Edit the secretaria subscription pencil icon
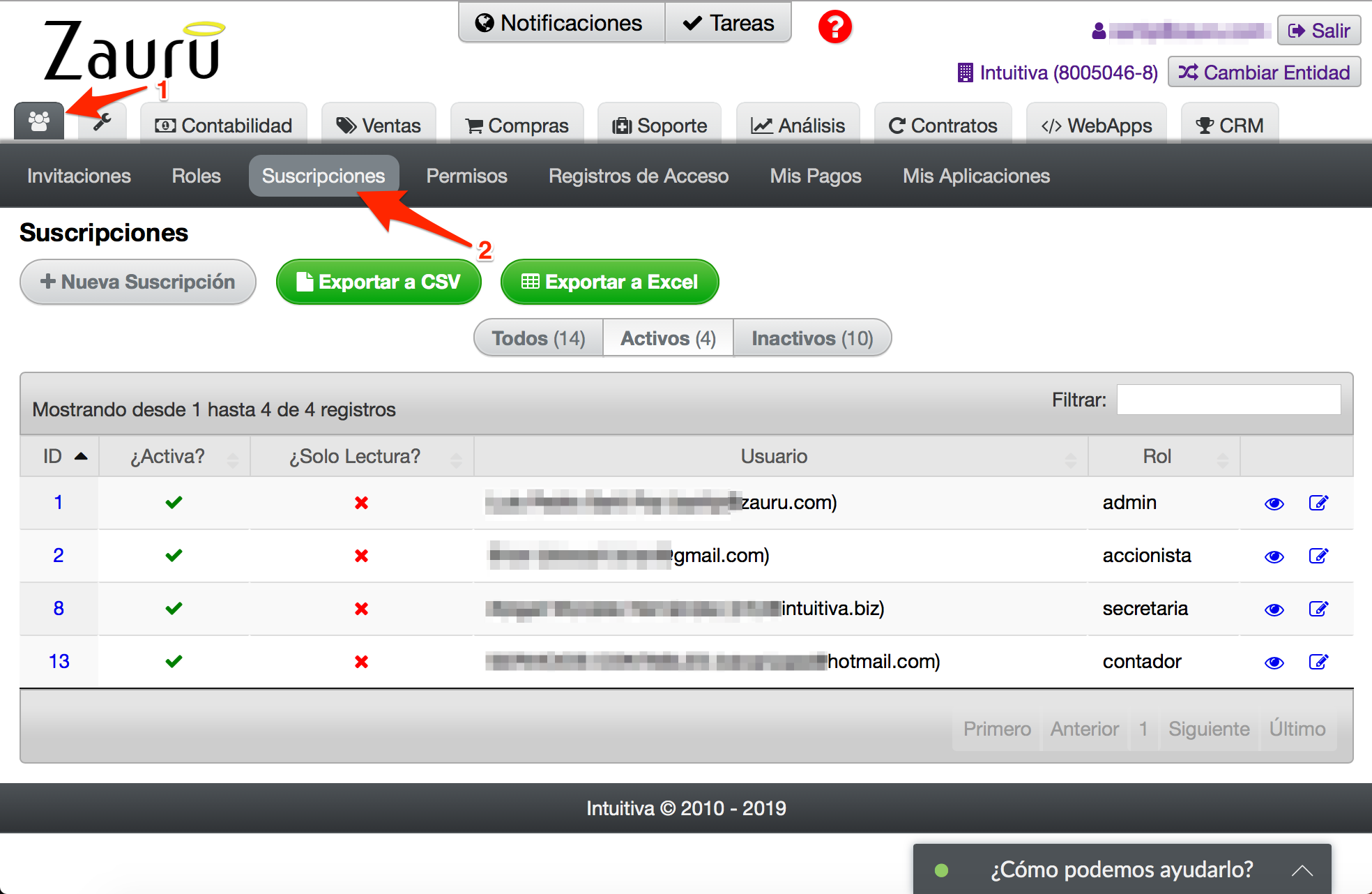Viewport: 1372px width, 894px height. 1318,609
